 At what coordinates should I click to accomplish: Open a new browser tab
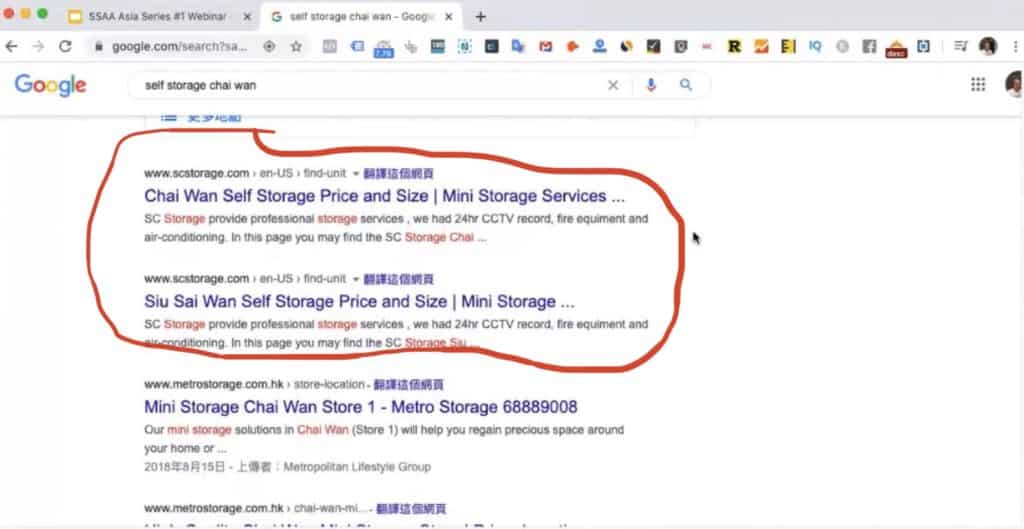(481, 17)
